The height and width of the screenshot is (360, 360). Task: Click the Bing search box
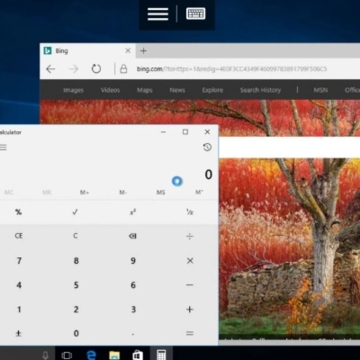(x=289, y=147)
